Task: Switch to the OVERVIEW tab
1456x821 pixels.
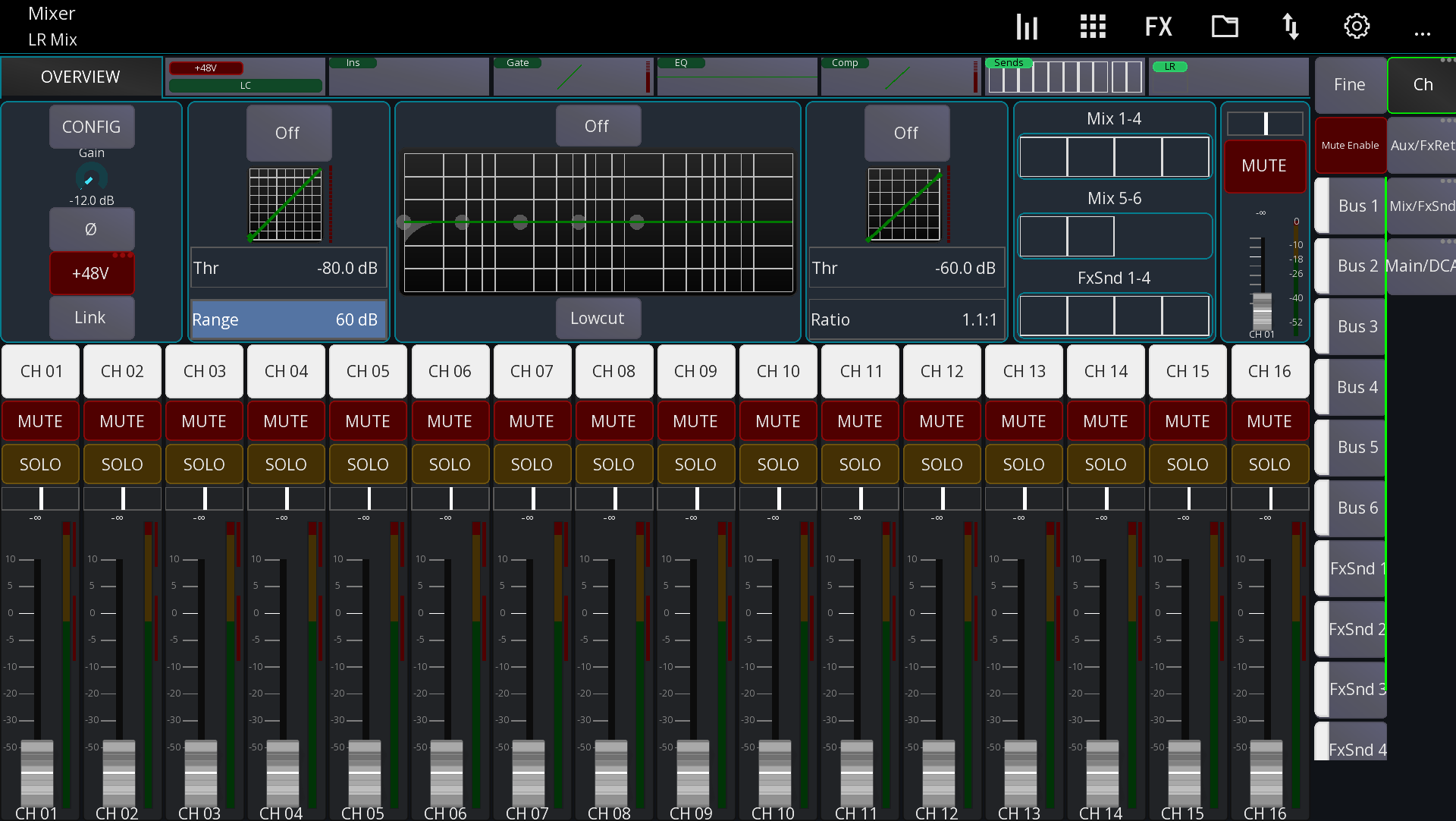Action: 81,76
